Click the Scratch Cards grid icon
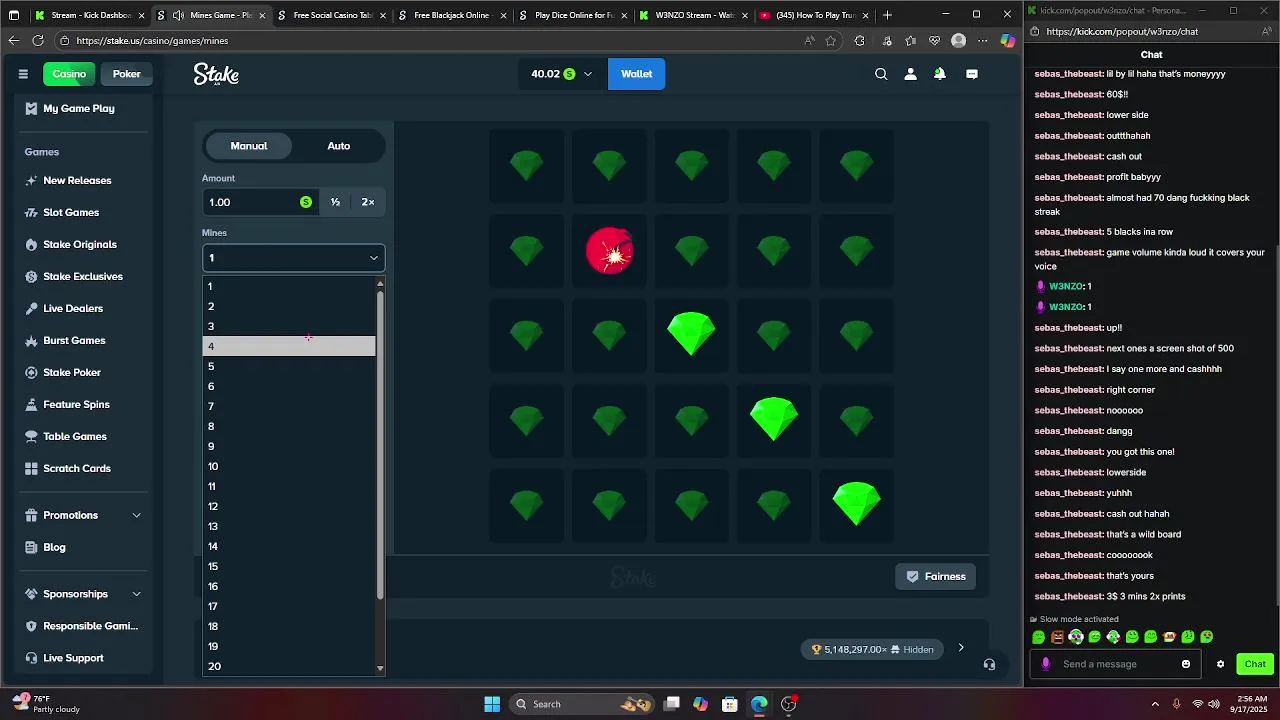 coord(31,468)
